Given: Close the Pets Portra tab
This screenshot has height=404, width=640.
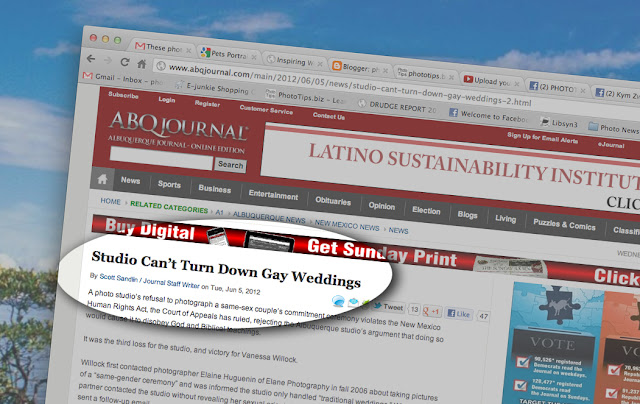Looking at the screenshot, I should tap(253, 57).
